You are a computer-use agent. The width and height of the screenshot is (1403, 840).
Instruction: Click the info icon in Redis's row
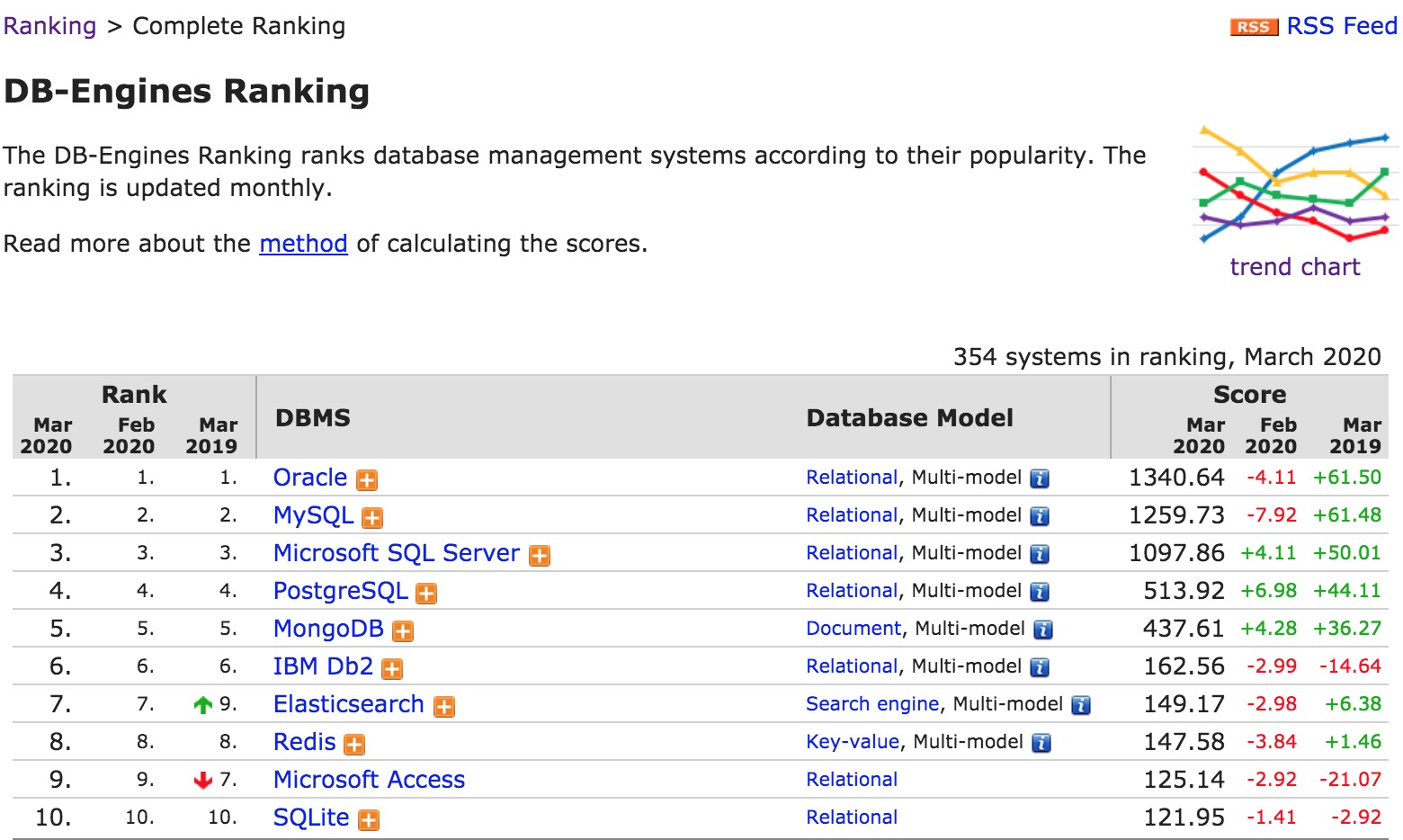tap(1041, 743)
